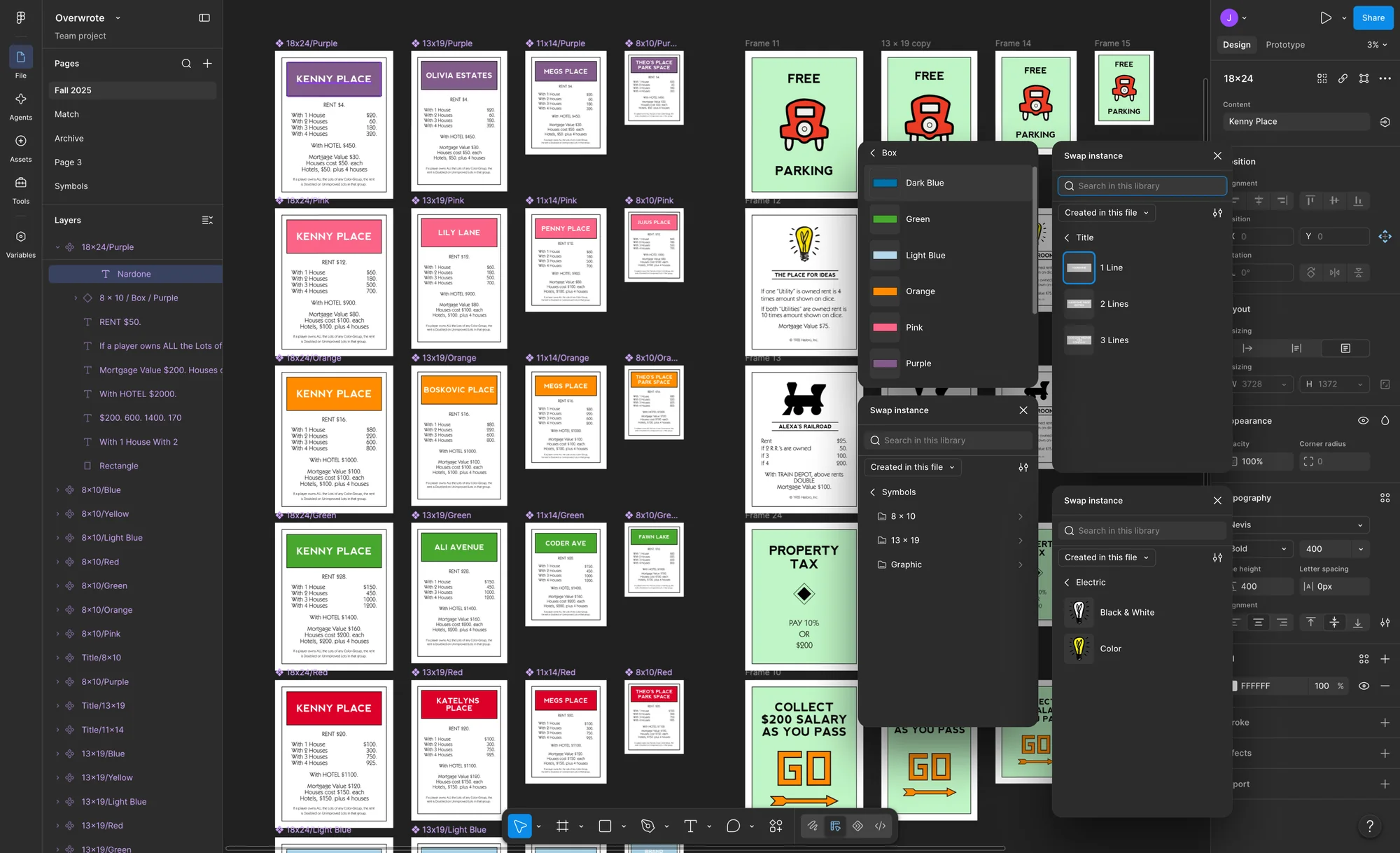The width and height of the screenshot is (1400, 853).
Task: Open Help question mark button
Action: pos(1370,826)
